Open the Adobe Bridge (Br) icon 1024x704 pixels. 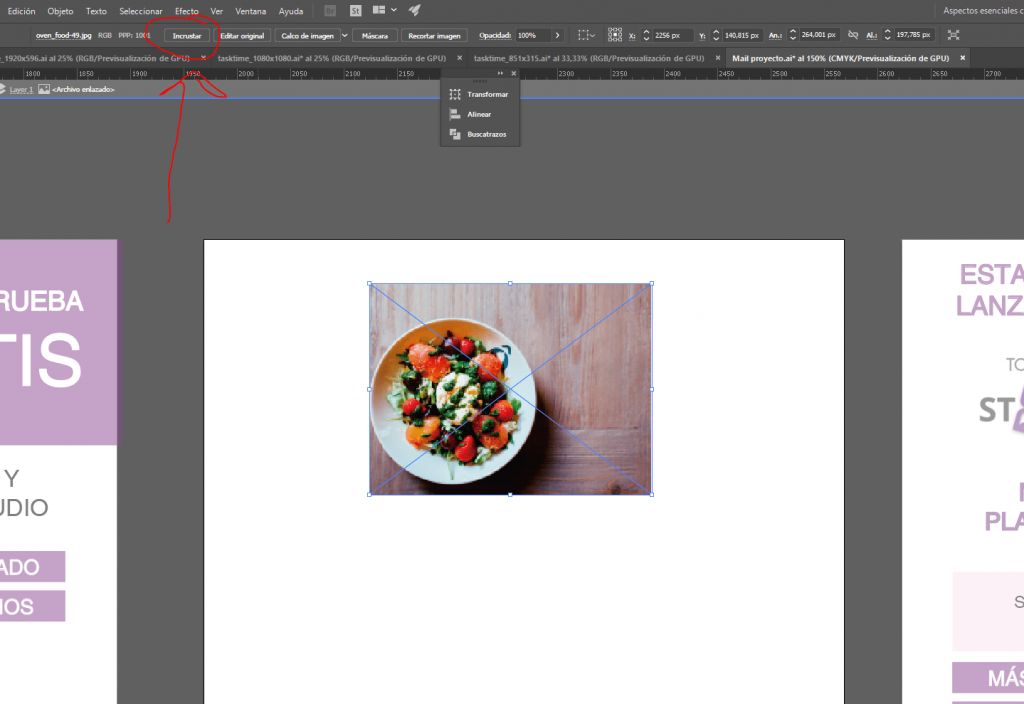coord(330,11)
